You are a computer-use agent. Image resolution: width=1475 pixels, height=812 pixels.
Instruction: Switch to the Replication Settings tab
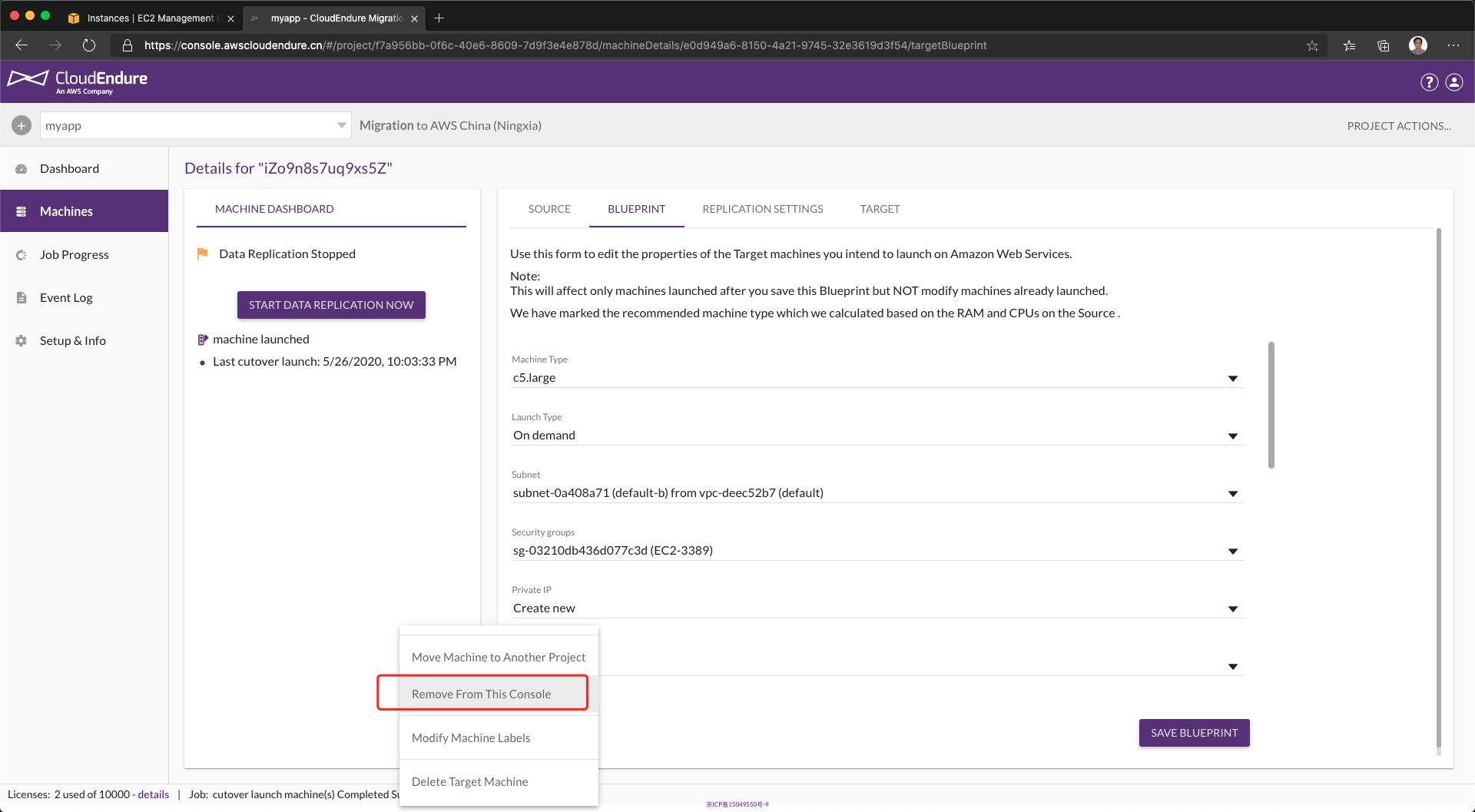(x=762, y=209)
